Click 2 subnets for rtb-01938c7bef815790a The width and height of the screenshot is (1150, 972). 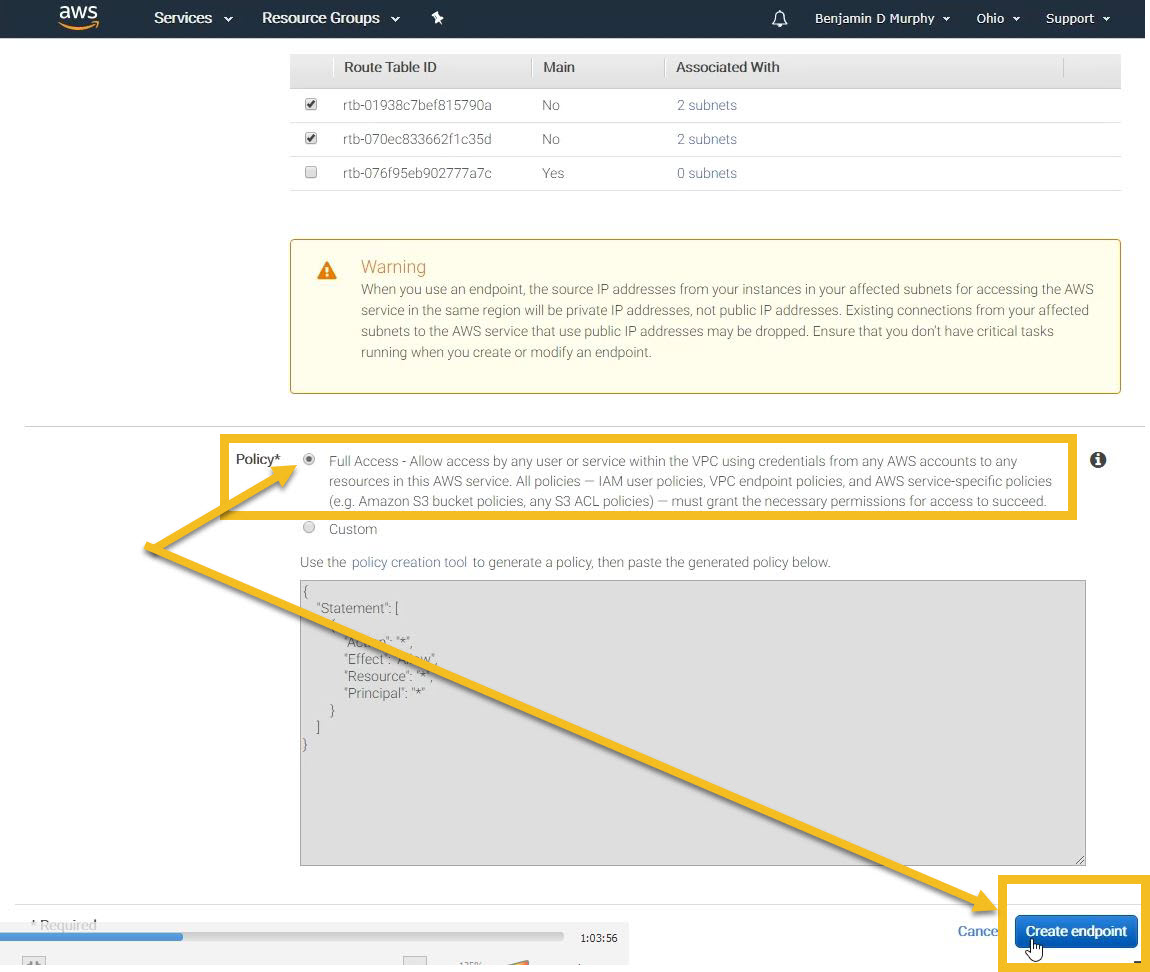706,105
